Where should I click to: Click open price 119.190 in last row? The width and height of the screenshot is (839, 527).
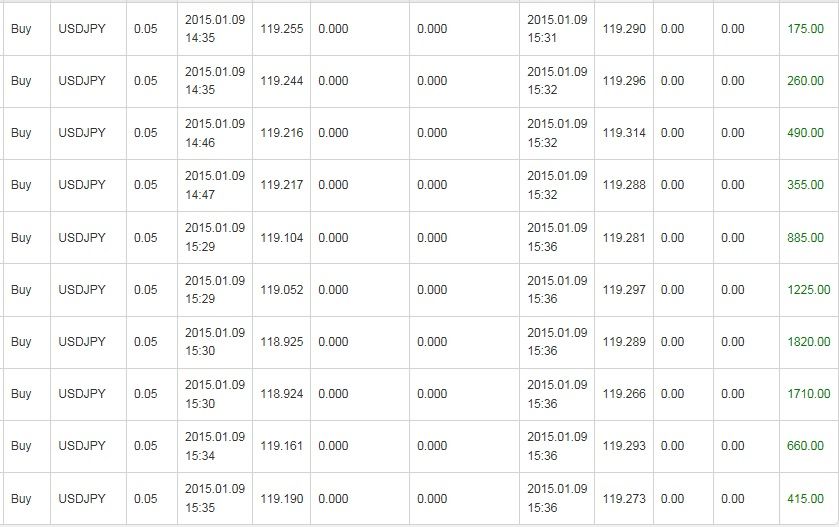coord(281,499)
